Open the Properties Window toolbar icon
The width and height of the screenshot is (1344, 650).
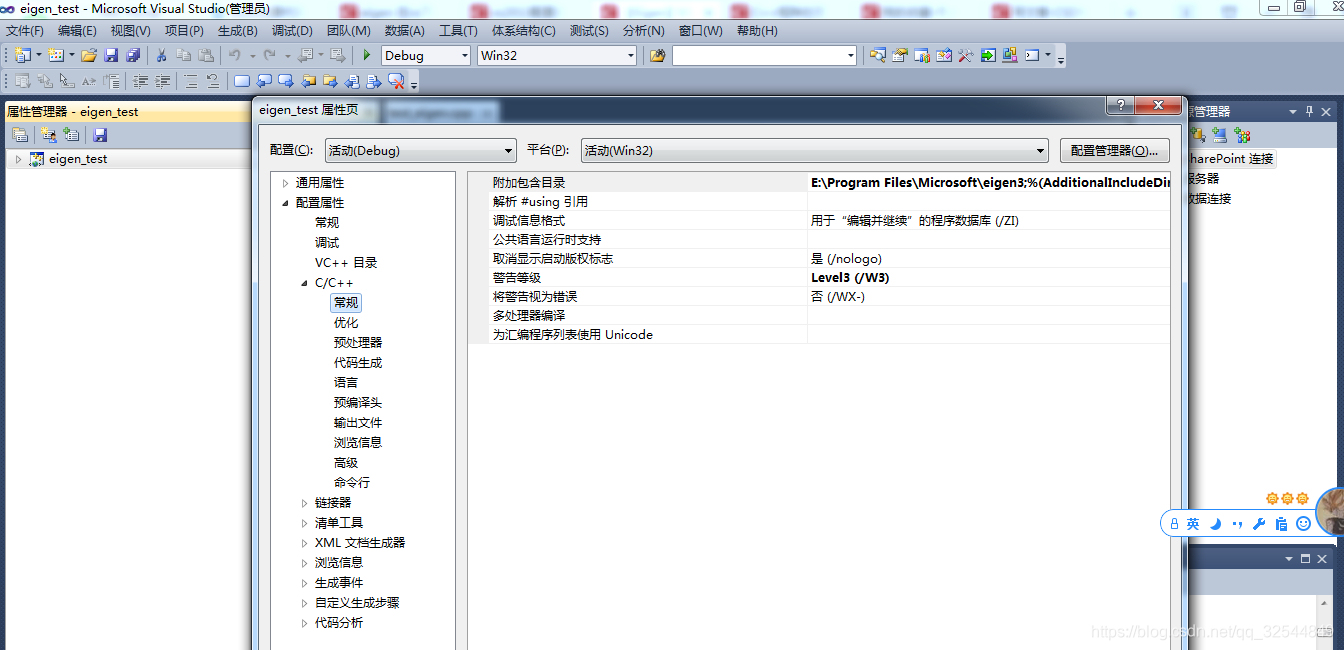(900, 55)
